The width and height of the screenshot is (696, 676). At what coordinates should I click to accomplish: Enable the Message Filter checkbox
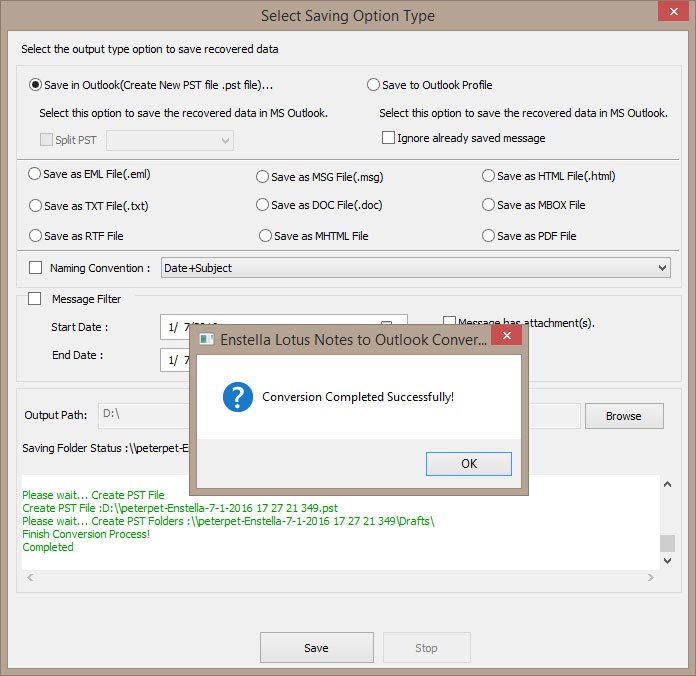tap(36, 299)
